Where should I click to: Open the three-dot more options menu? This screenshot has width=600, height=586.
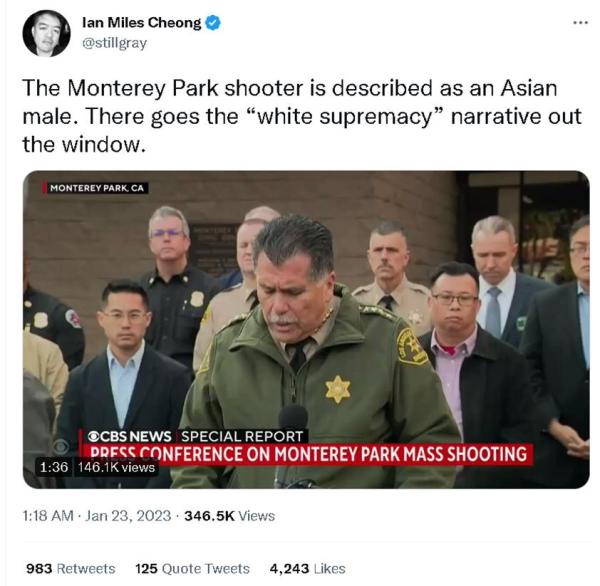pyautogui.click(x=580, y=23)
